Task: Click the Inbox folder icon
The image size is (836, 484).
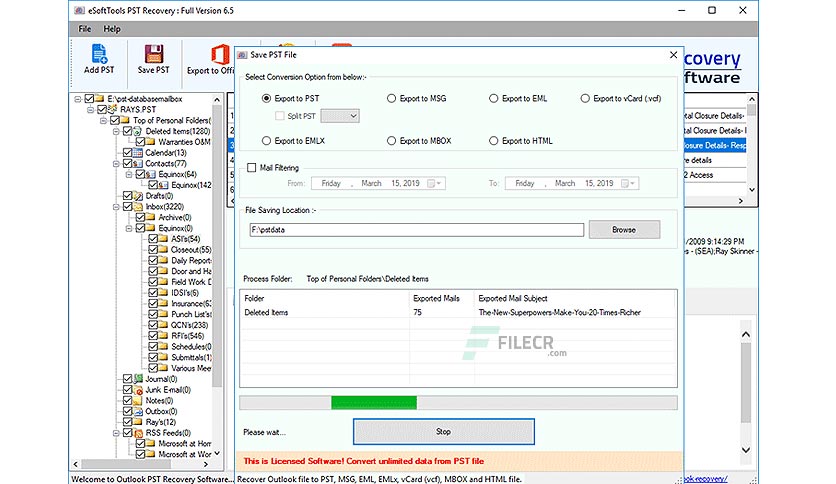Action: coord(138,206)
